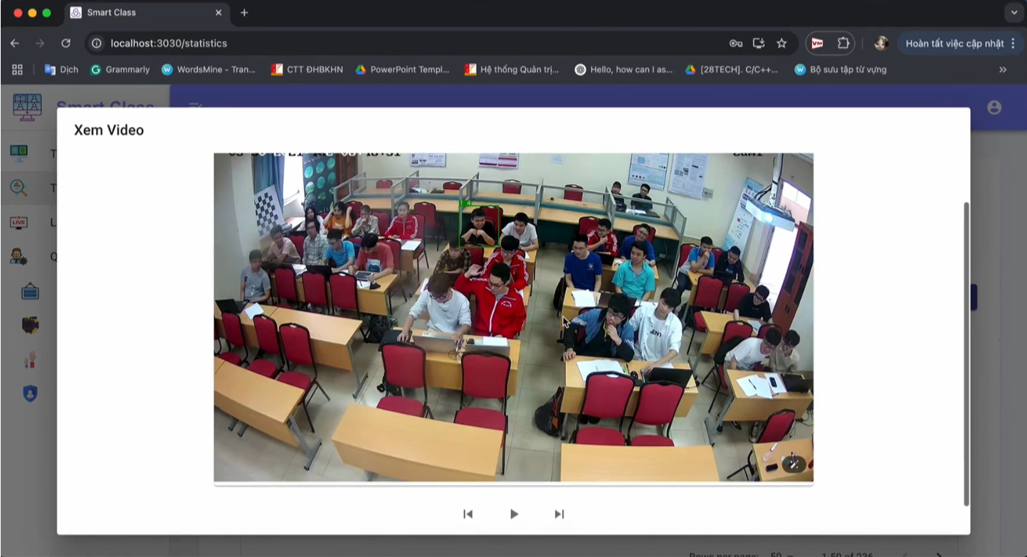Play the classroom video
Viewport: 1027px width, 557px height.
[x=514, y=514]
